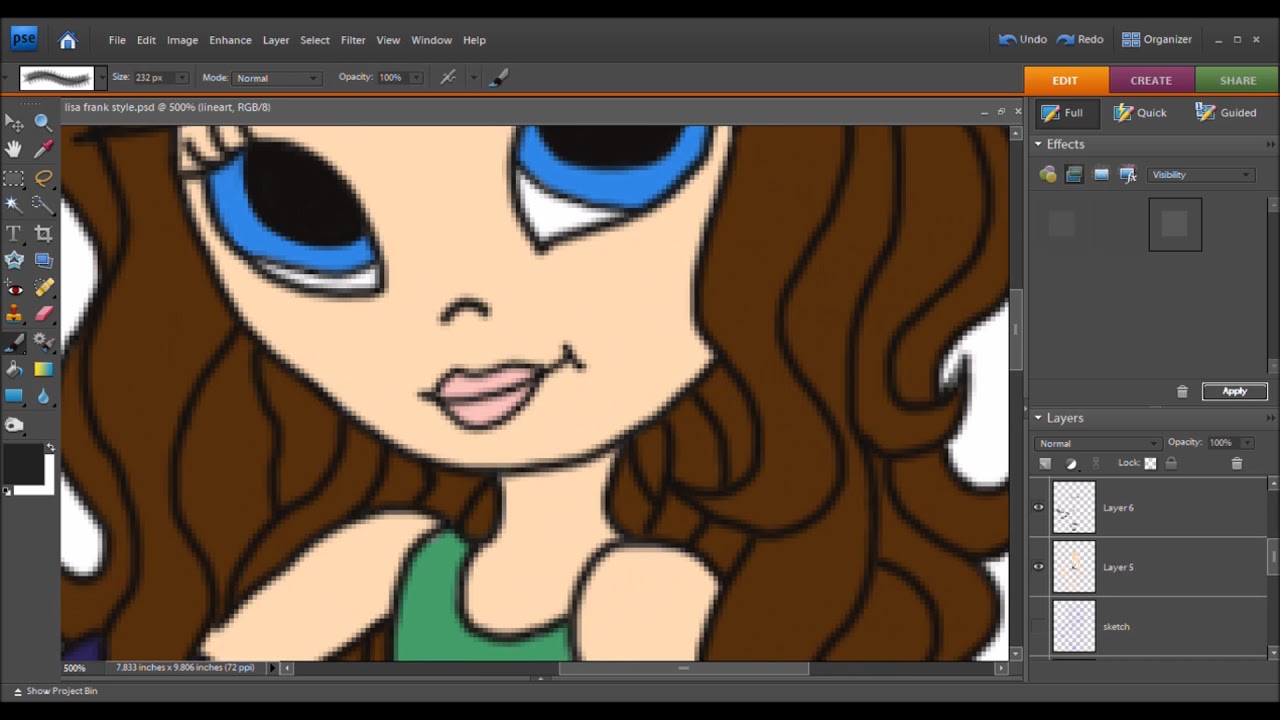The width and height of the screenshot is (1280, 720).
Task: Select the Horizontal Type tool
Action: pyautogui.click(x=14, y=233)
